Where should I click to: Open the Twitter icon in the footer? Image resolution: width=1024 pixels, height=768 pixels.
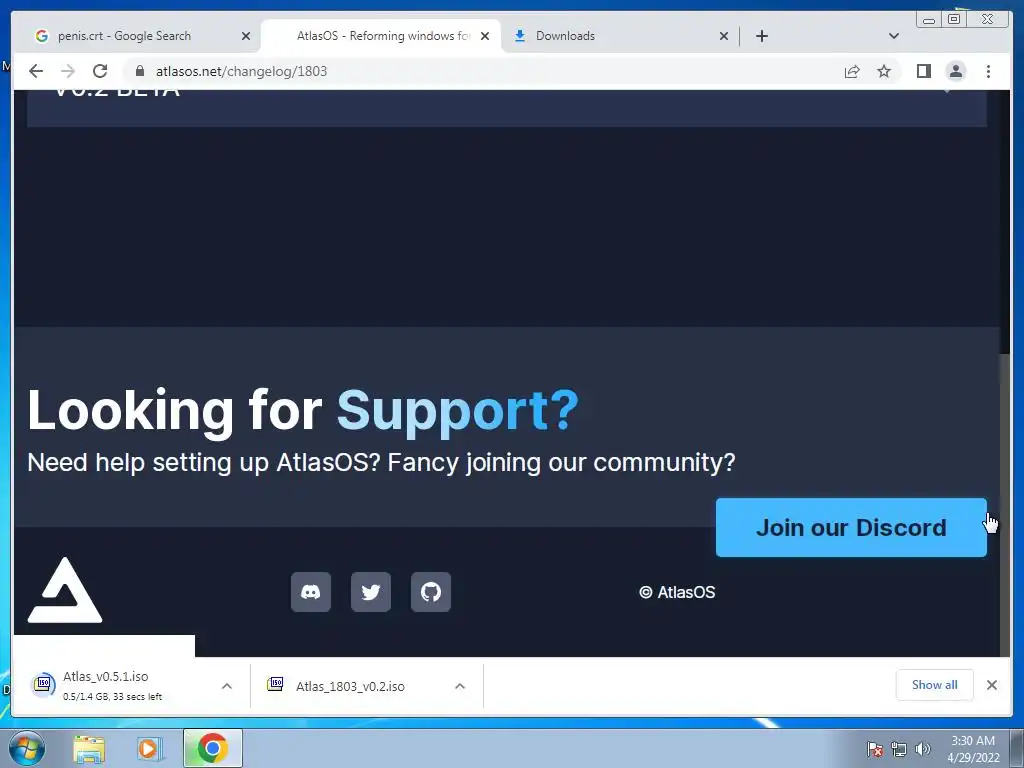click(x=371, y=592)
